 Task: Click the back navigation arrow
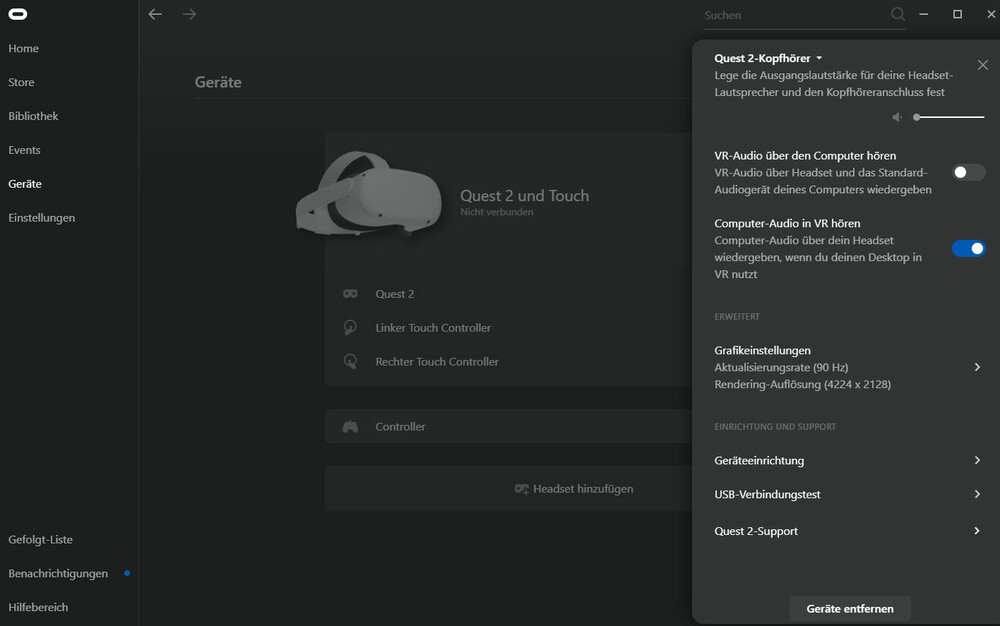tap(154, 14)
